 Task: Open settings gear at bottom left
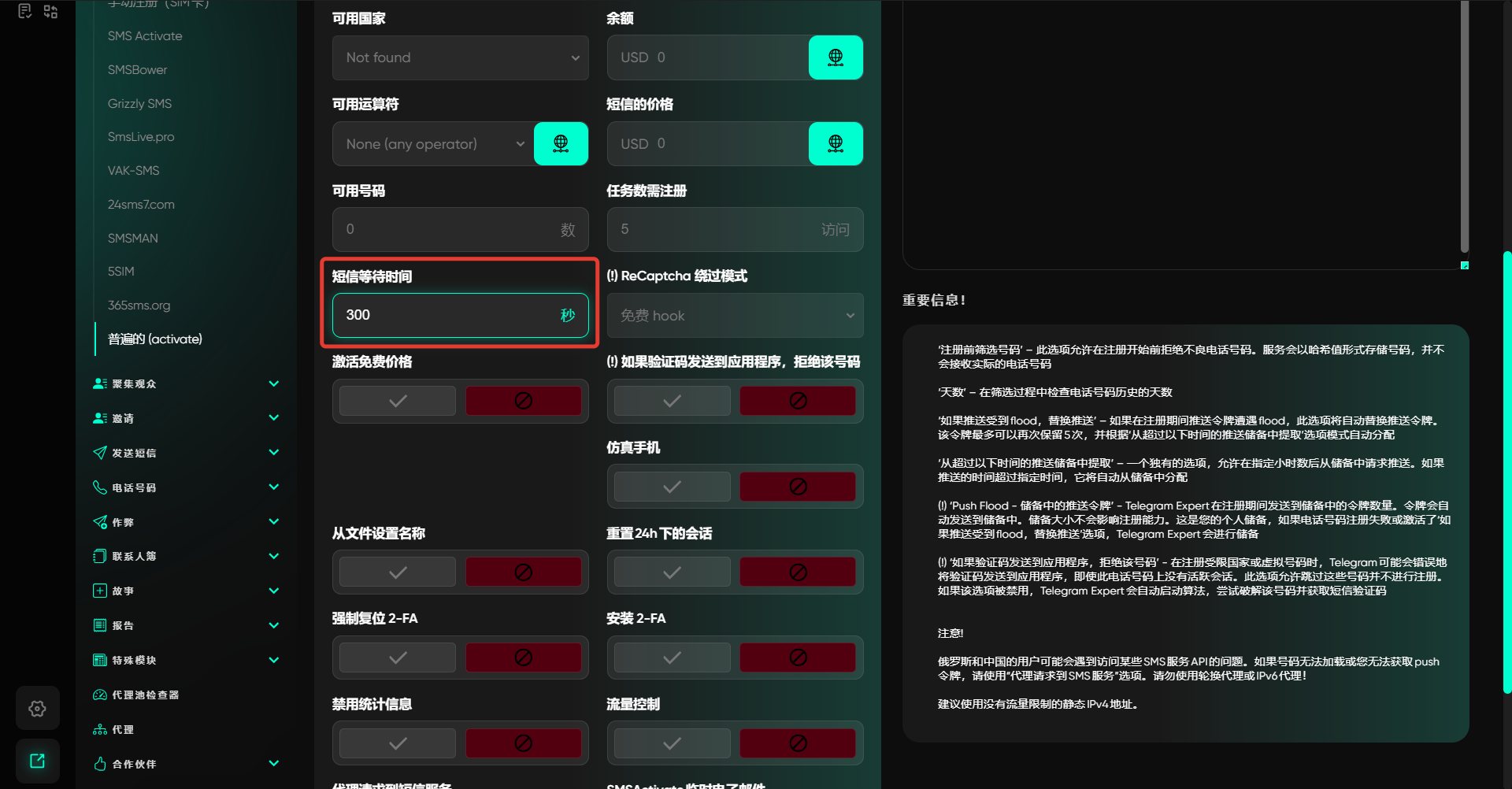(37, 709)
